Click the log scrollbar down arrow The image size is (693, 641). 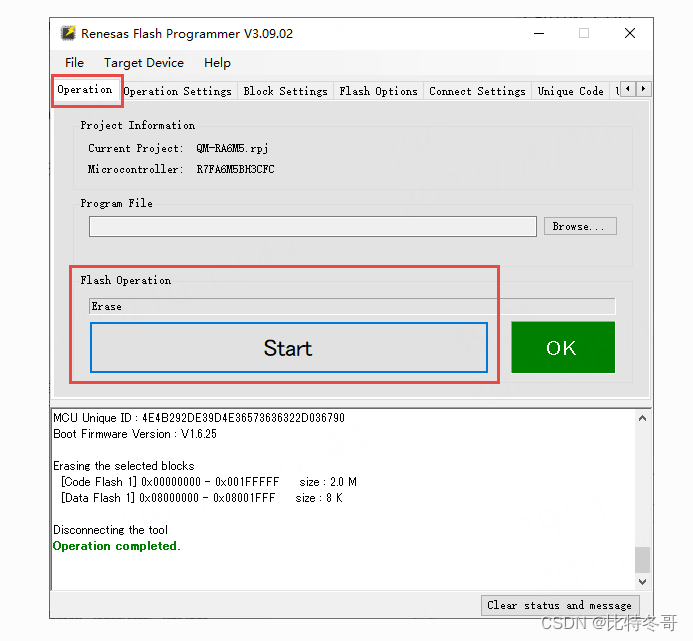click(x=643, y=582)
